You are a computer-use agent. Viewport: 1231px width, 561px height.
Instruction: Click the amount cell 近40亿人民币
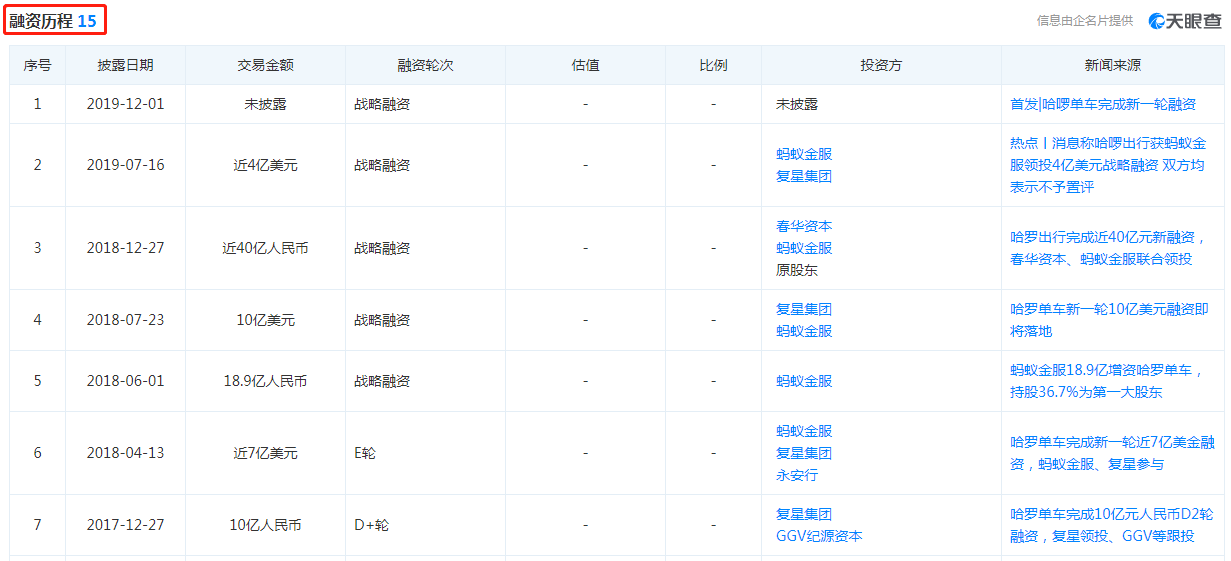tap(265, 248)
